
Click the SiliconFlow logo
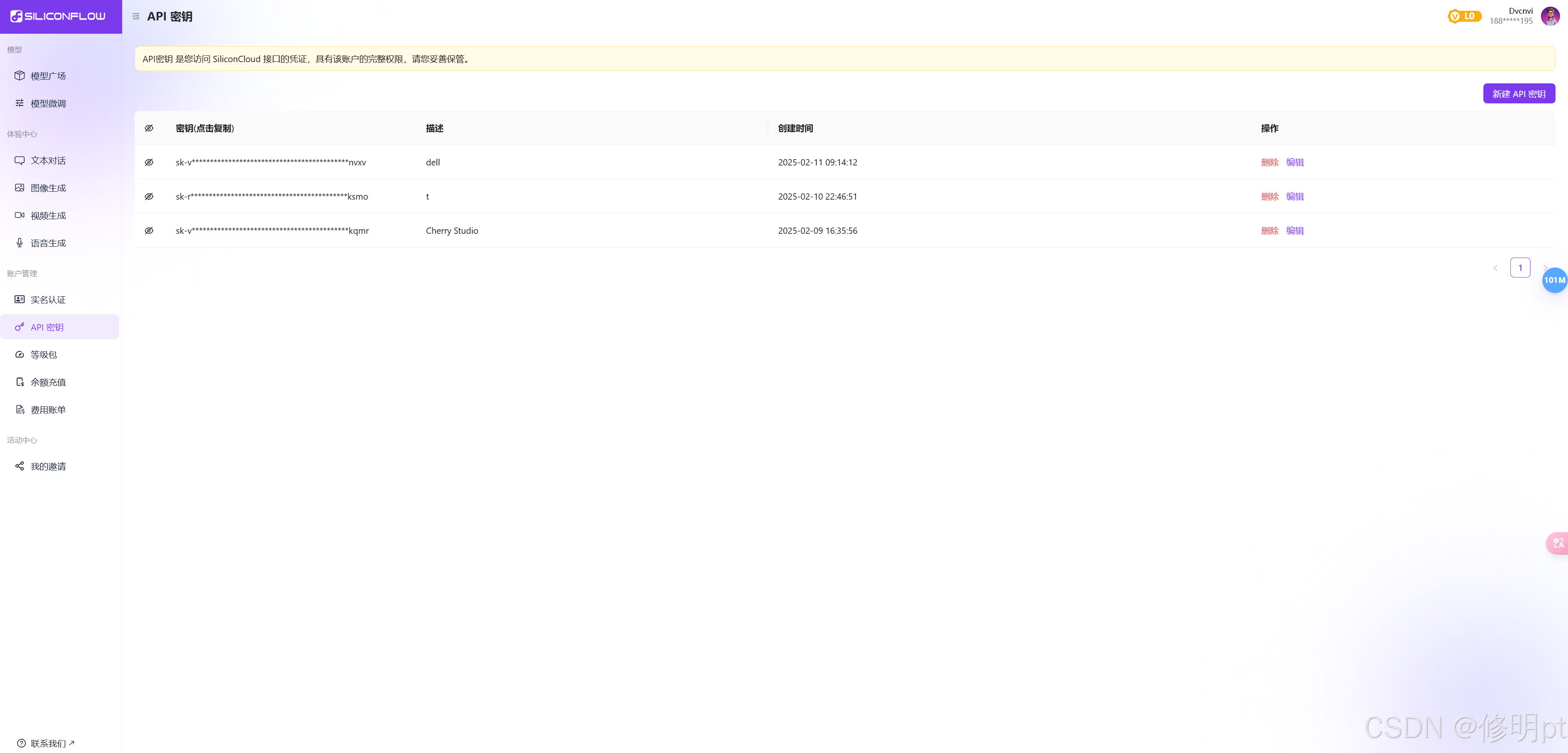click(58, 16)
